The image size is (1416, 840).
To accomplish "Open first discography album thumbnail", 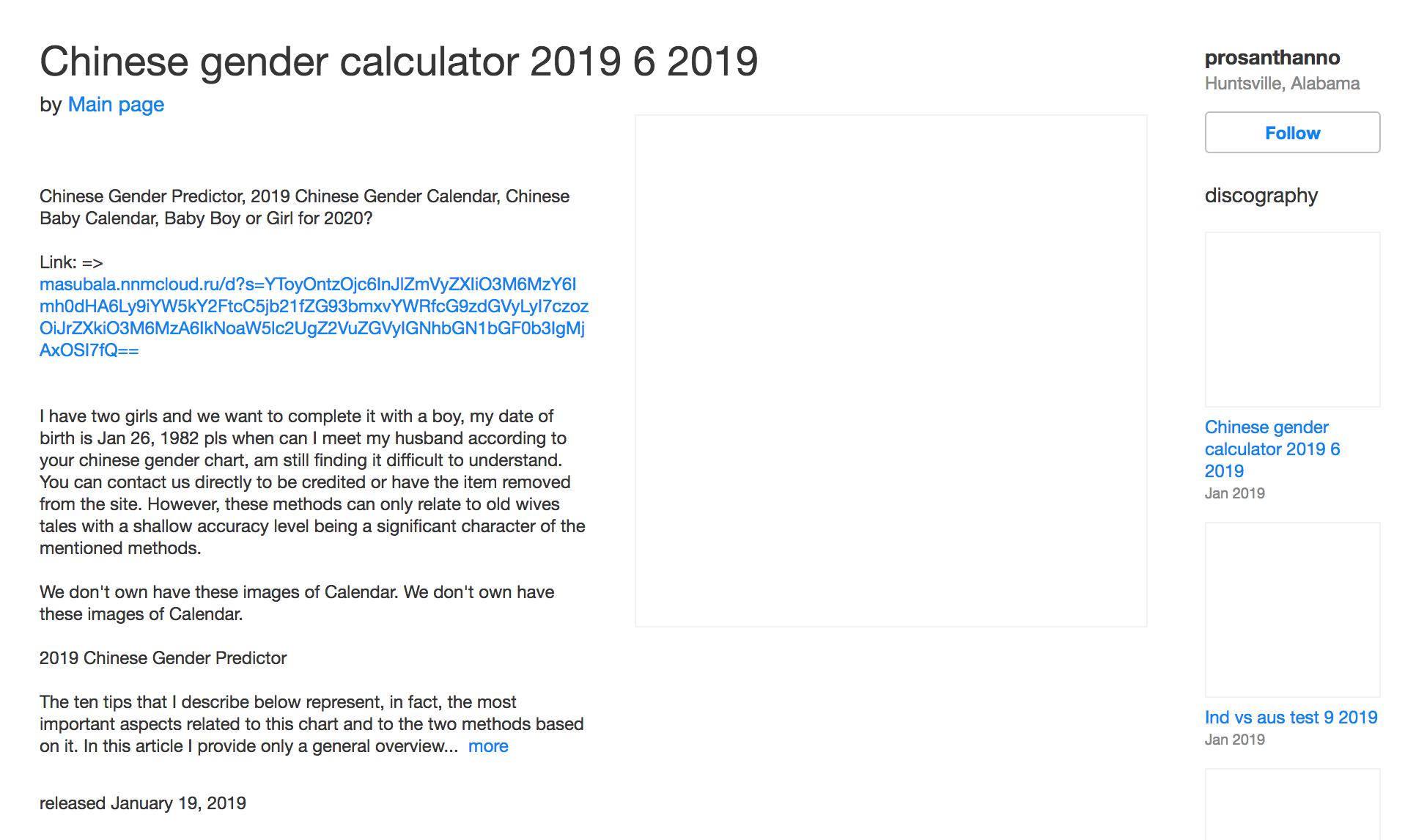I will (1292, 320).
